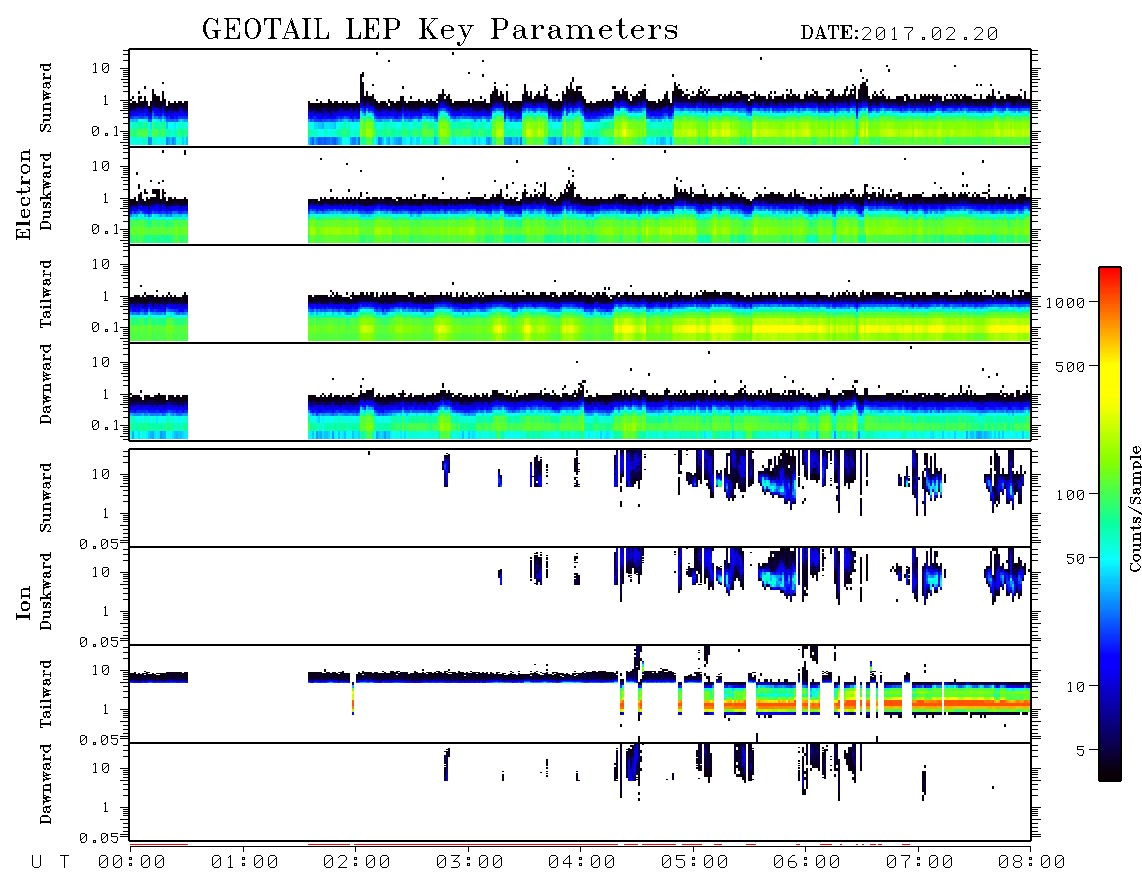Click the 0.05 tick of Ion Dawnward panel

tap(100, 838)
